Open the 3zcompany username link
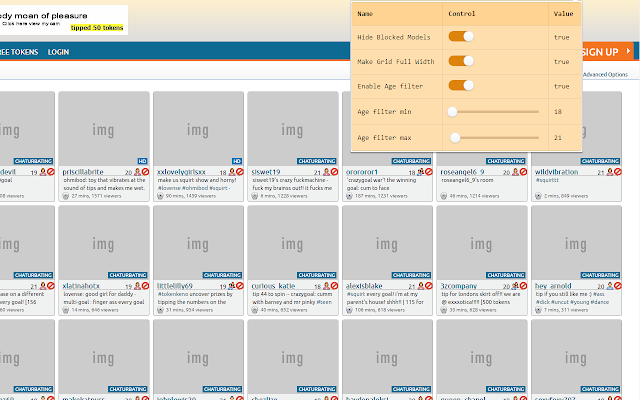Image resolution: width=640 pixels, height=400 pixels. coord(459,286)
